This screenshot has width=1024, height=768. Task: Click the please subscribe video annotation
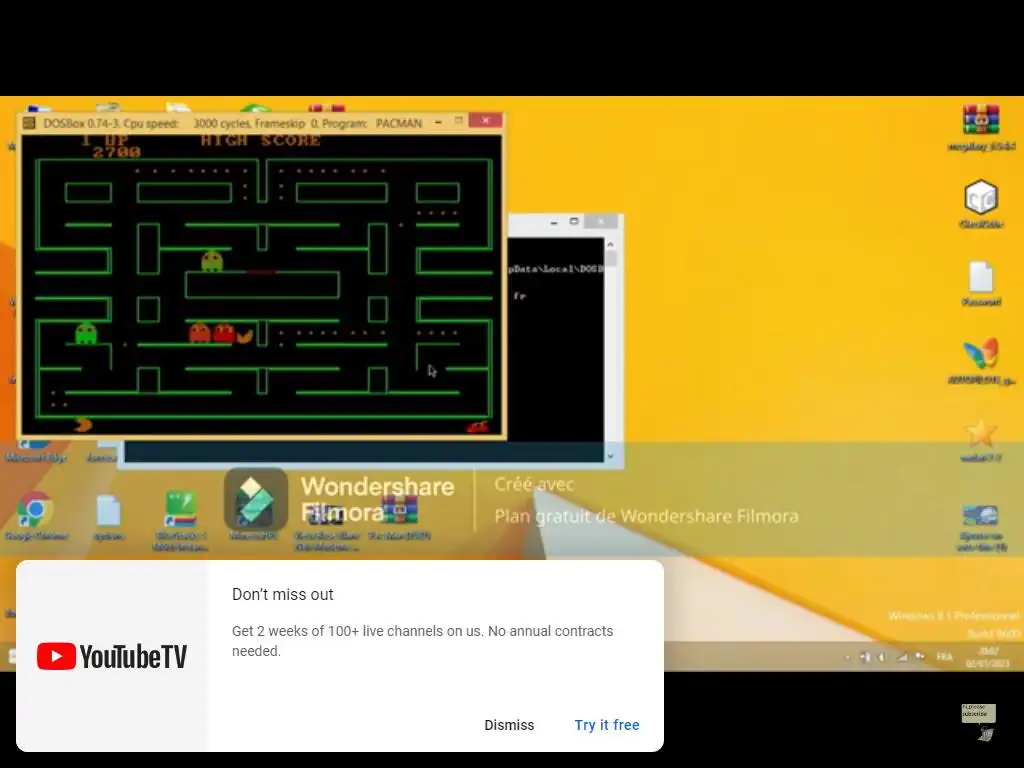[x=978, y=712]
